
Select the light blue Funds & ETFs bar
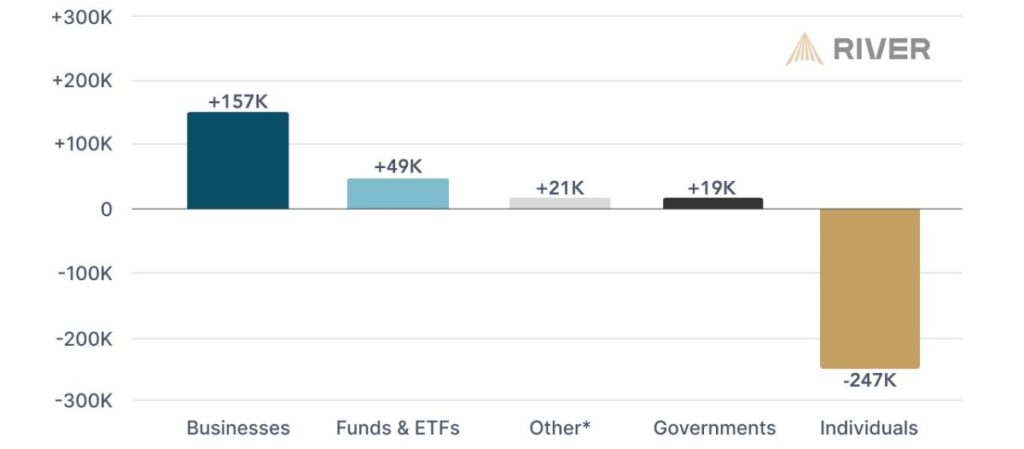tap(398, 194)
